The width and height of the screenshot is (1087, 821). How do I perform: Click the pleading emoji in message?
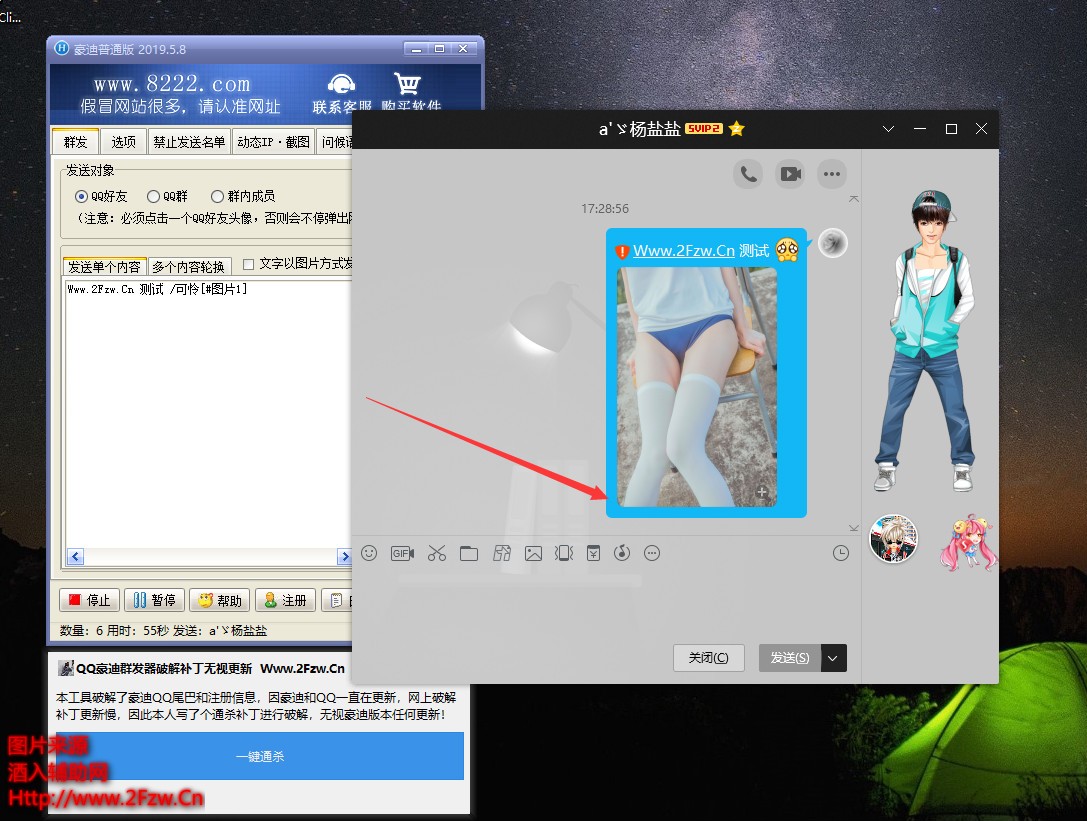pos(788,250)
